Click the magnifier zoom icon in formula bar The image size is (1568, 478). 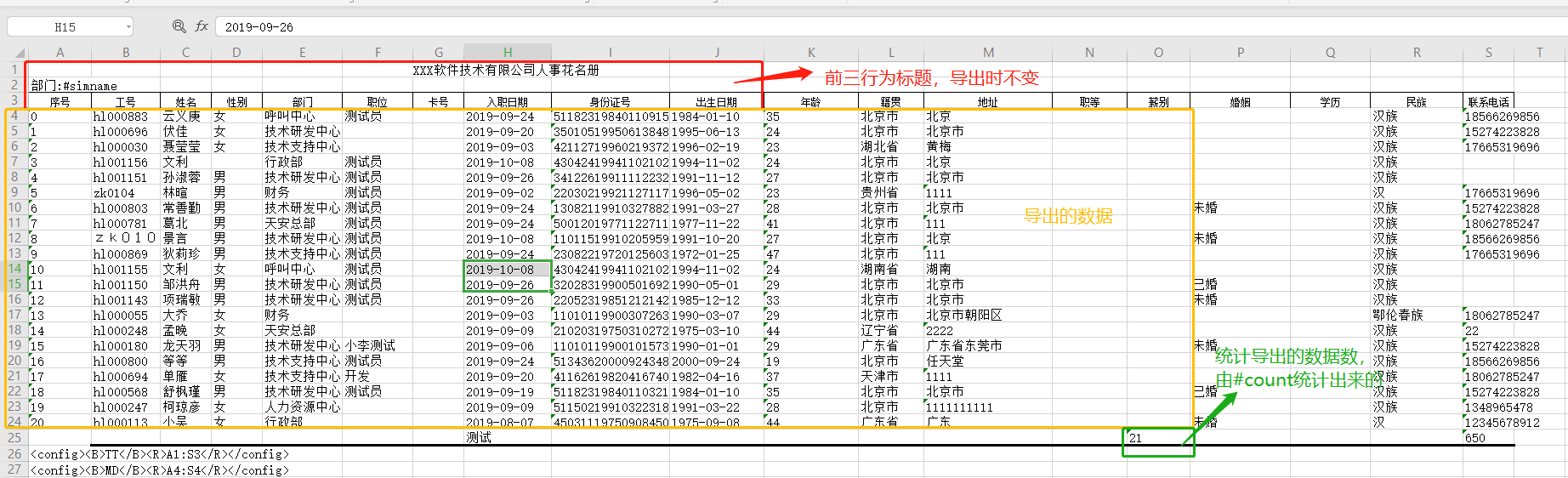(x=179, y=26)
